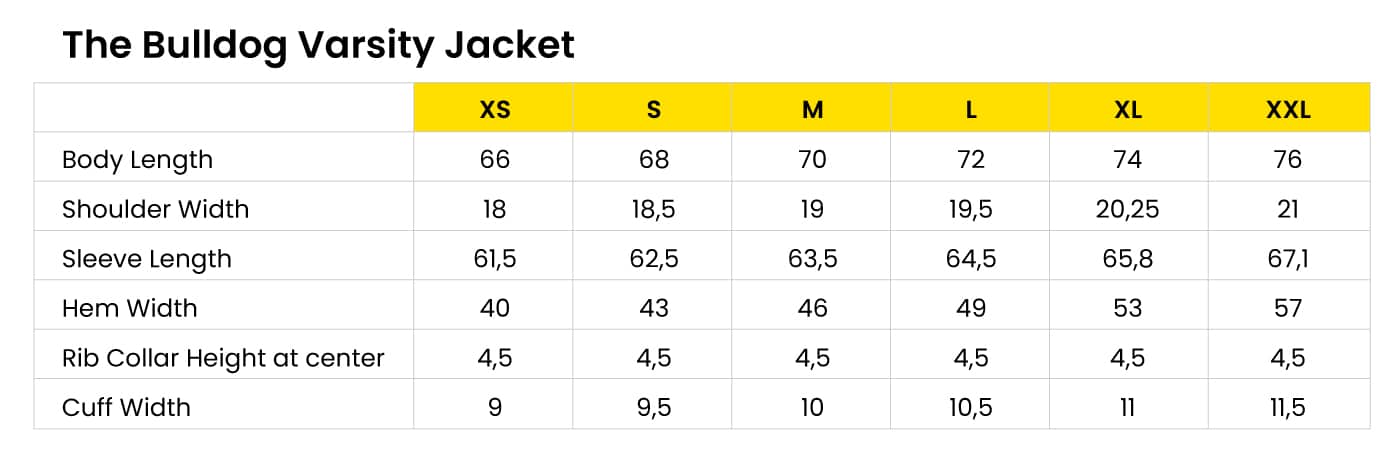Select the XXL size column header

pos(1288,109)
